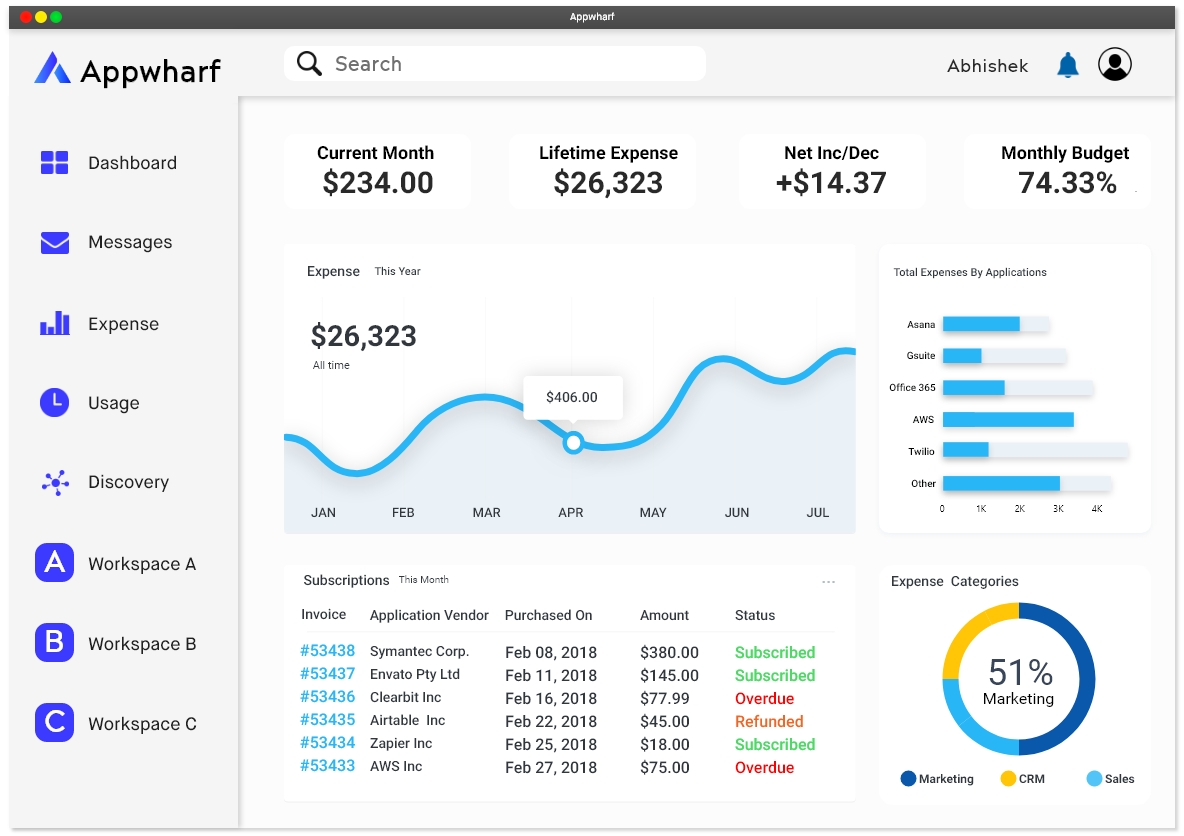
Task: Change the Expense 'This Year' period
Action: (x=397, y=271)
